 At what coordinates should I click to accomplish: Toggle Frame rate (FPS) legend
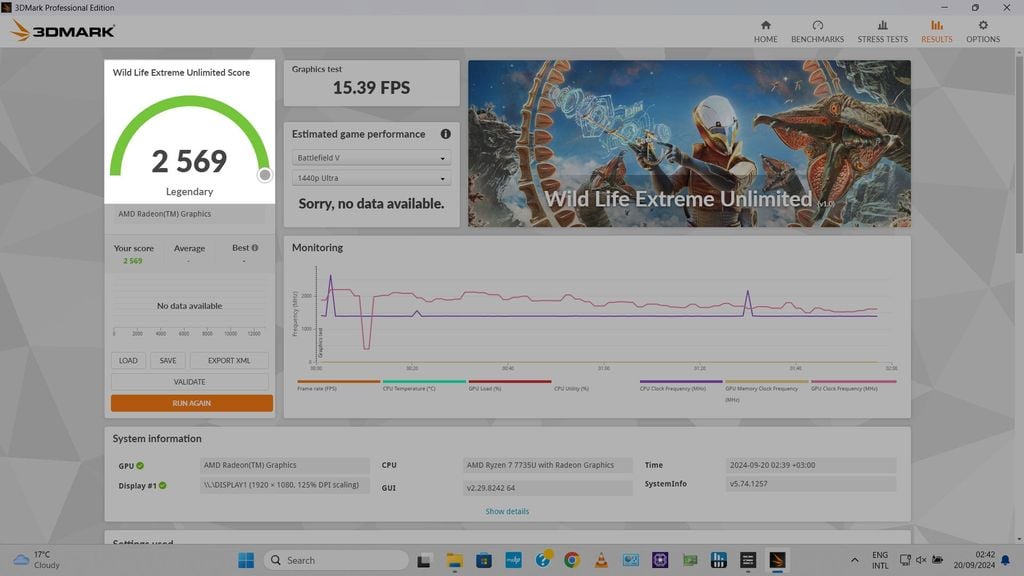coord(338,385)
